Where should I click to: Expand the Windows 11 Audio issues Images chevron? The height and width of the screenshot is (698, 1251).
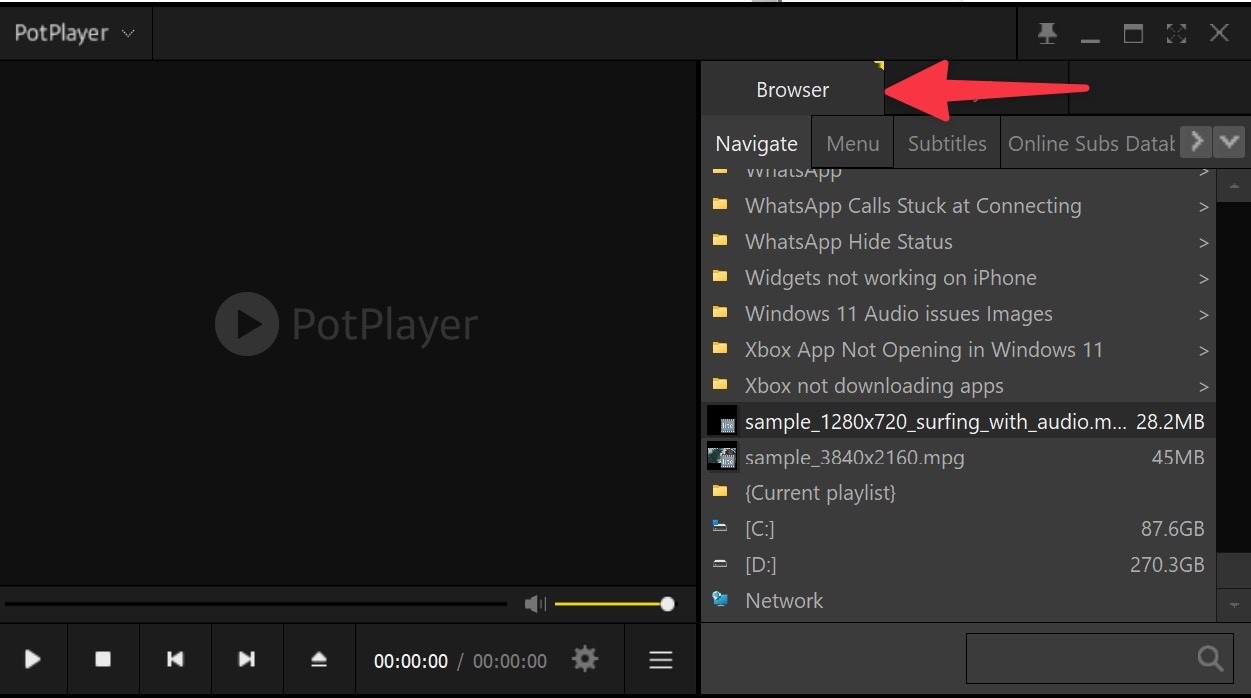[x=1204, y=315]
